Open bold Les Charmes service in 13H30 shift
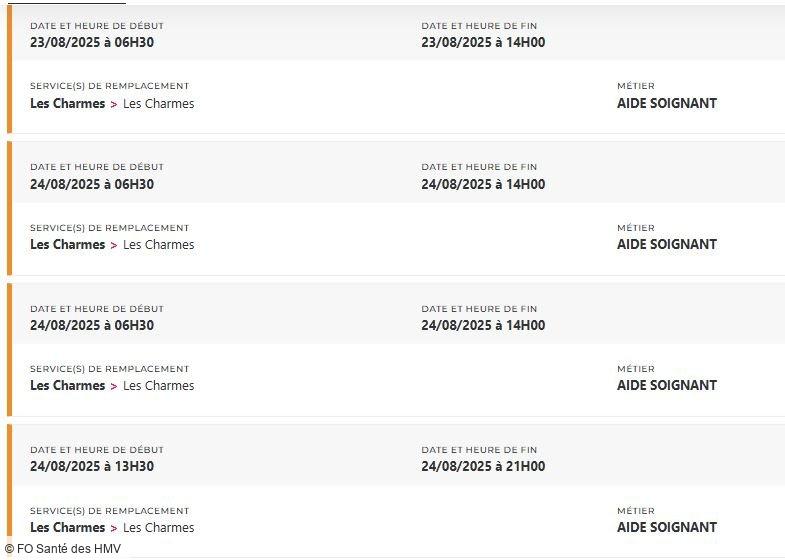The image size is (785, 560). (67, 527)
